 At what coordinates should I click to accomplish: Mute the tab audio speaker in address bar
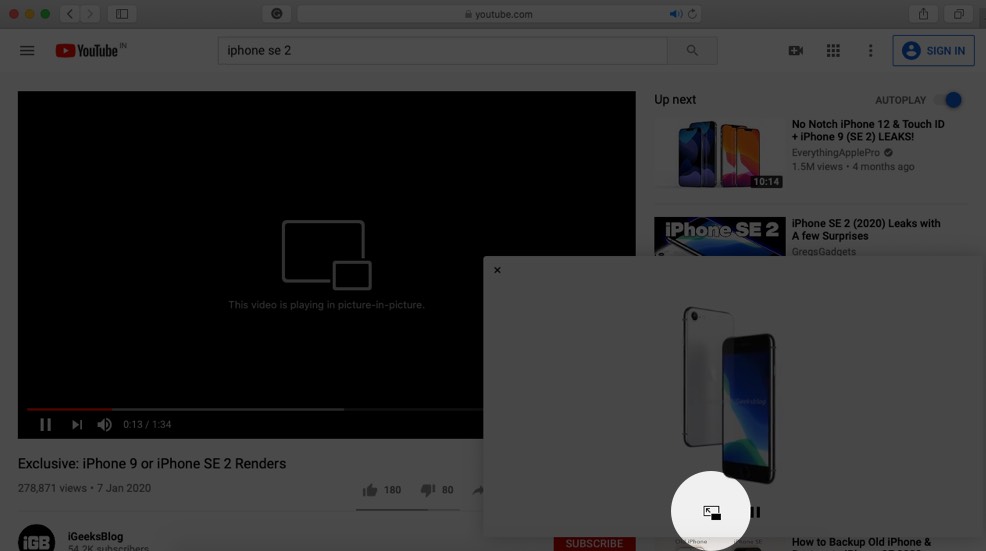tap(675, 14)
